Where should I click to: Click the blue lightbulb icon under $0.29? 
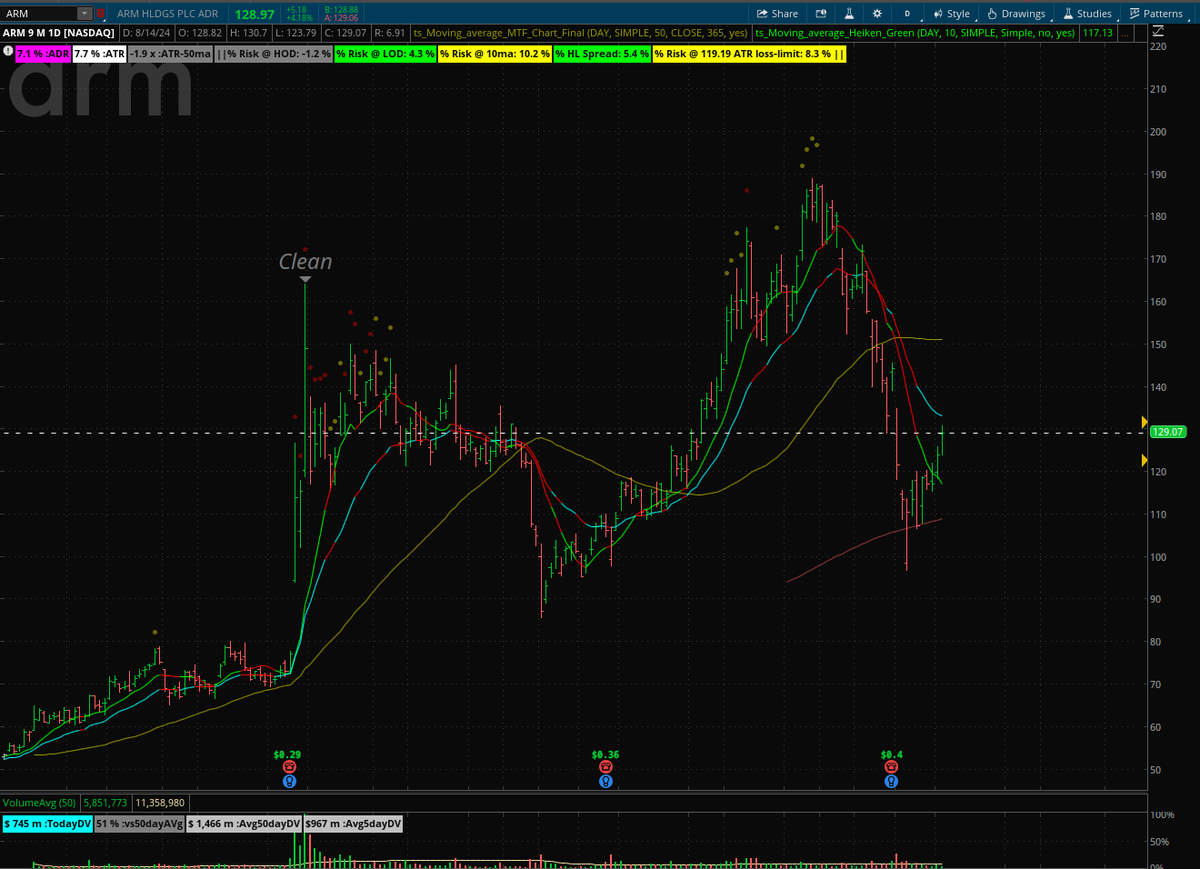pyautogui.click(x=289, y=781)
